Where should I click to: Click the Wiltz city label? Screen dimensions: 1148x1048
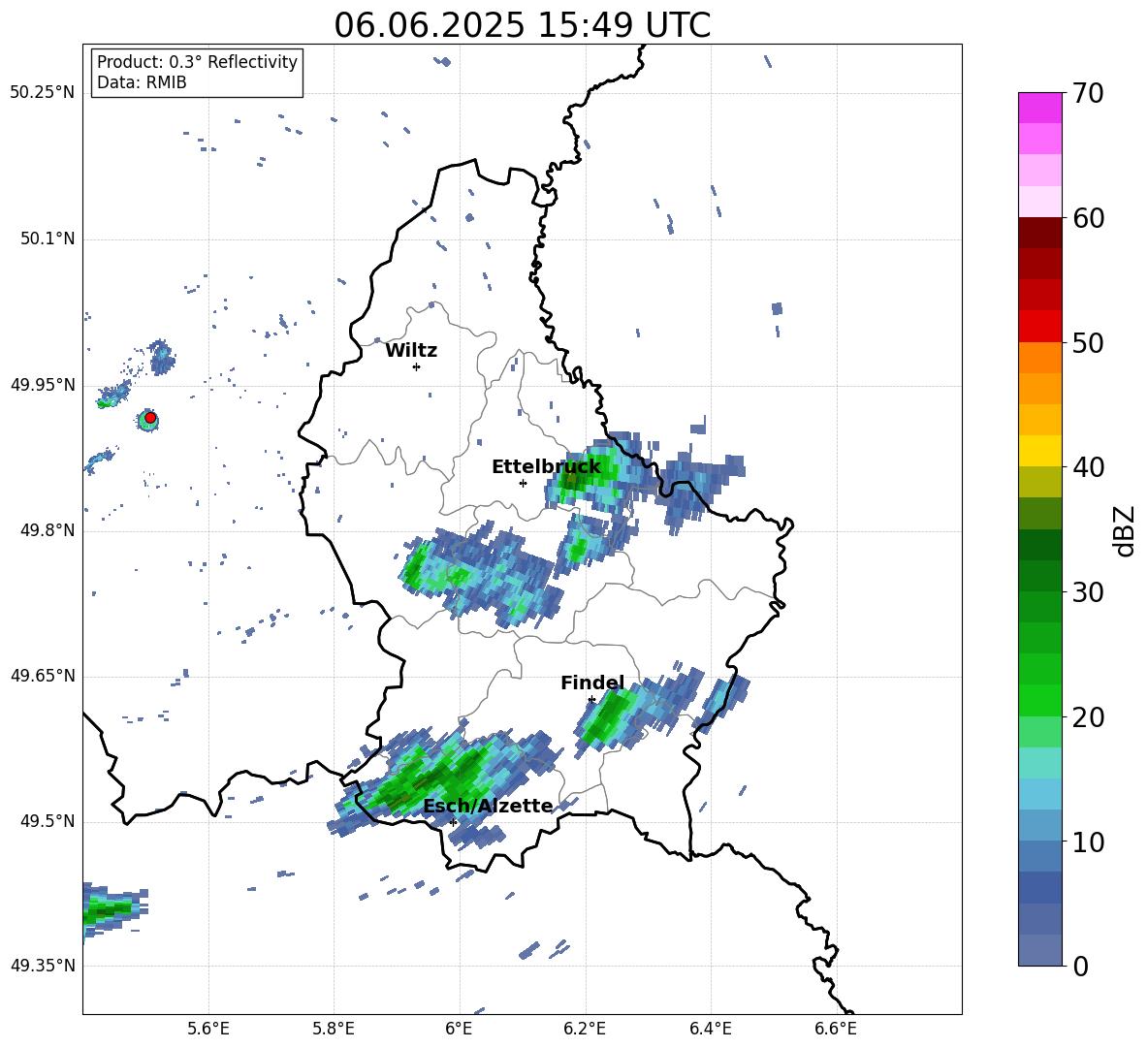(411, 351)
